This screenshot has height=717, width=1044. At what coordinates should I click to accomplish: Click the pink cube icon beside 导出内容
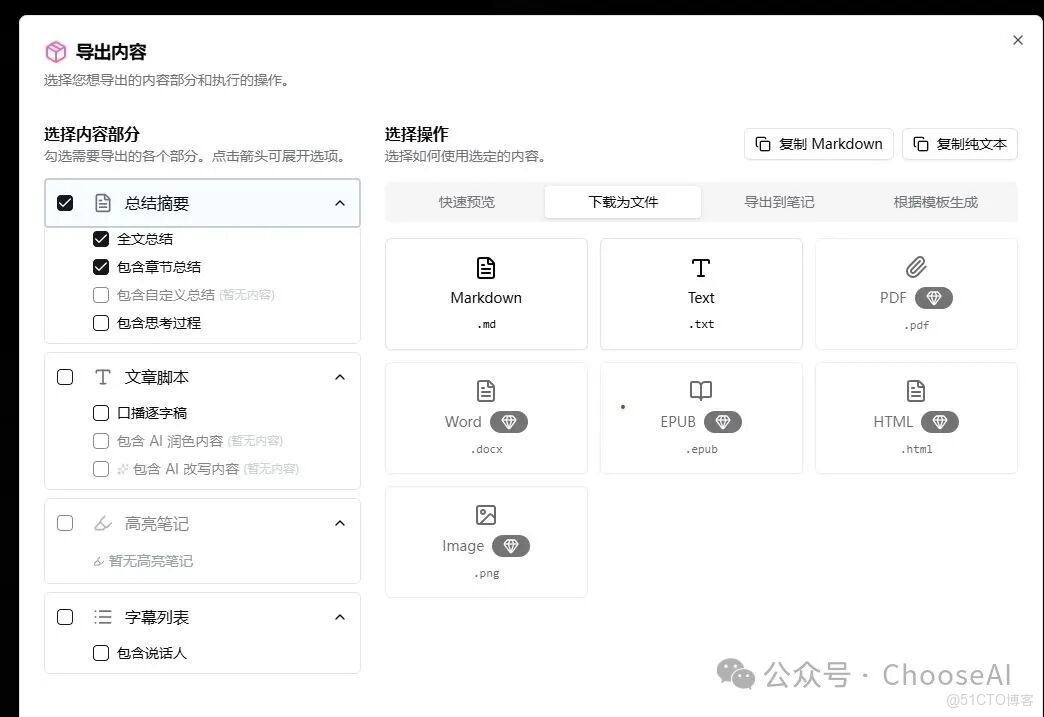coord(55,50)
